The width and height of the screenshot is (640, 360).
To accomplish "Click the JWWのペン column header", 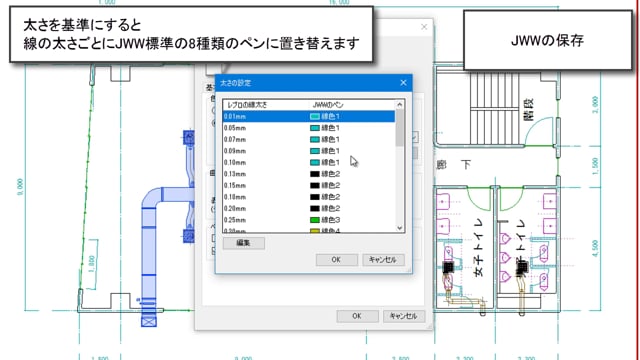I will (352, 105).
